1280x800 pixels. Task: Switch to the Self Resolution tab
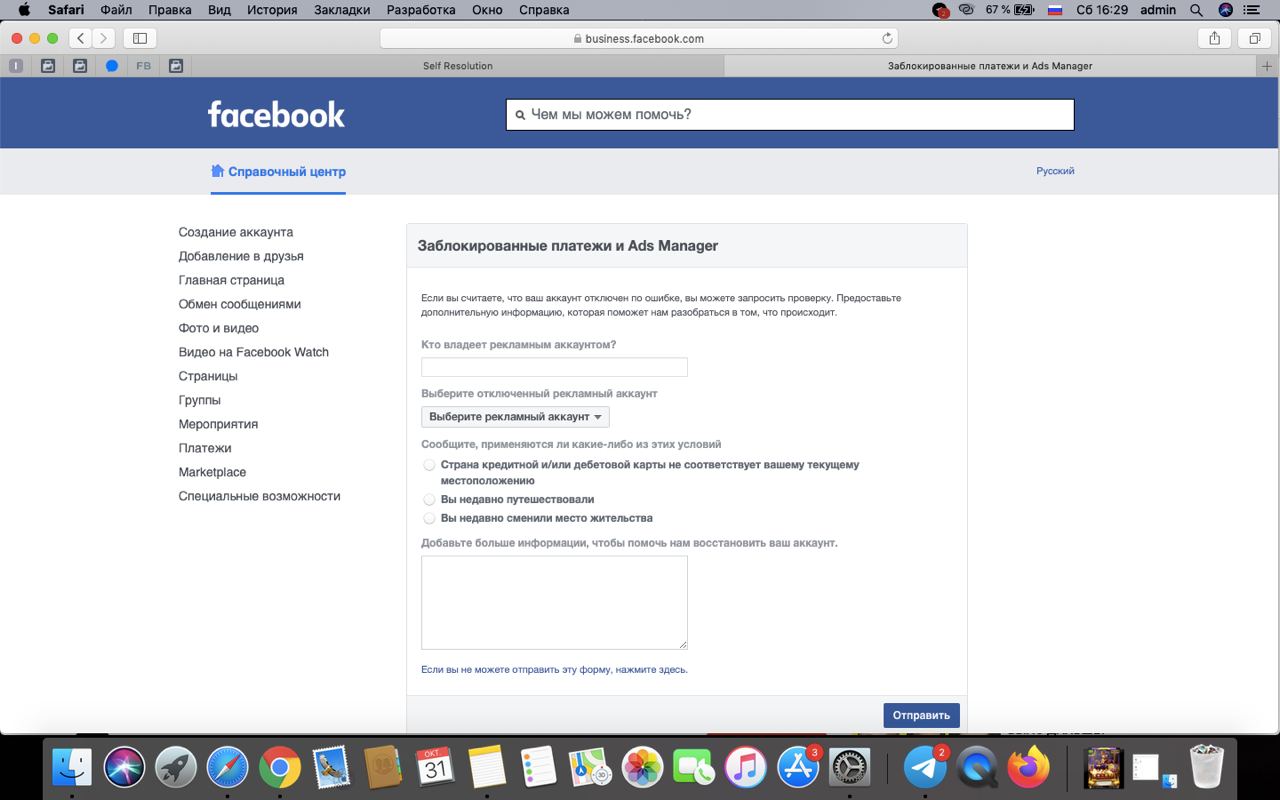(x=457, y=66)
